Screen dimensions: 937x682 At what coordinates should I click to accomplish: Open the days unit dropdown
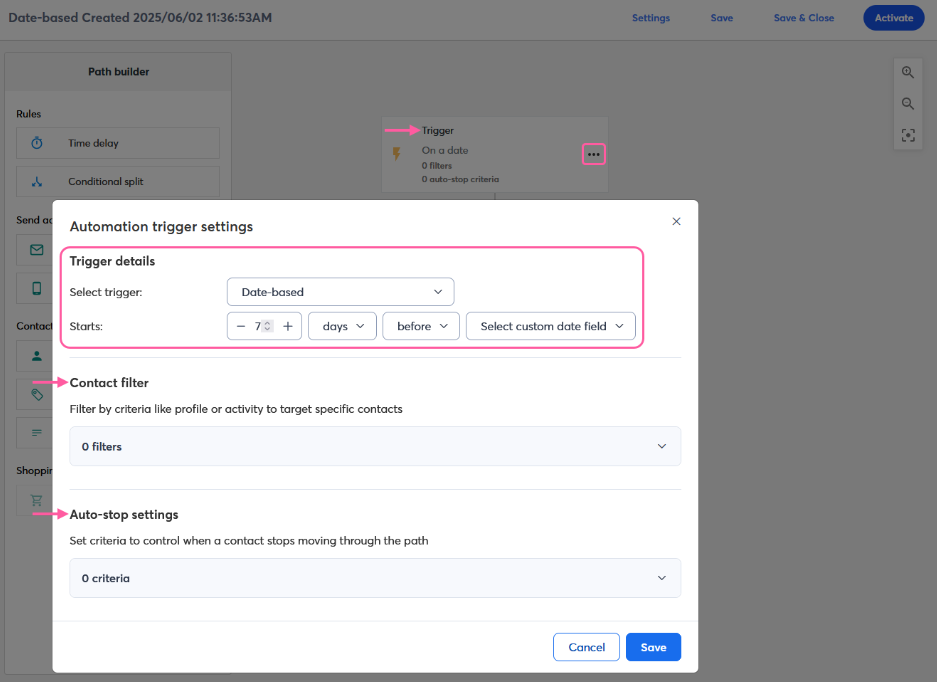[x=342, y=326]
